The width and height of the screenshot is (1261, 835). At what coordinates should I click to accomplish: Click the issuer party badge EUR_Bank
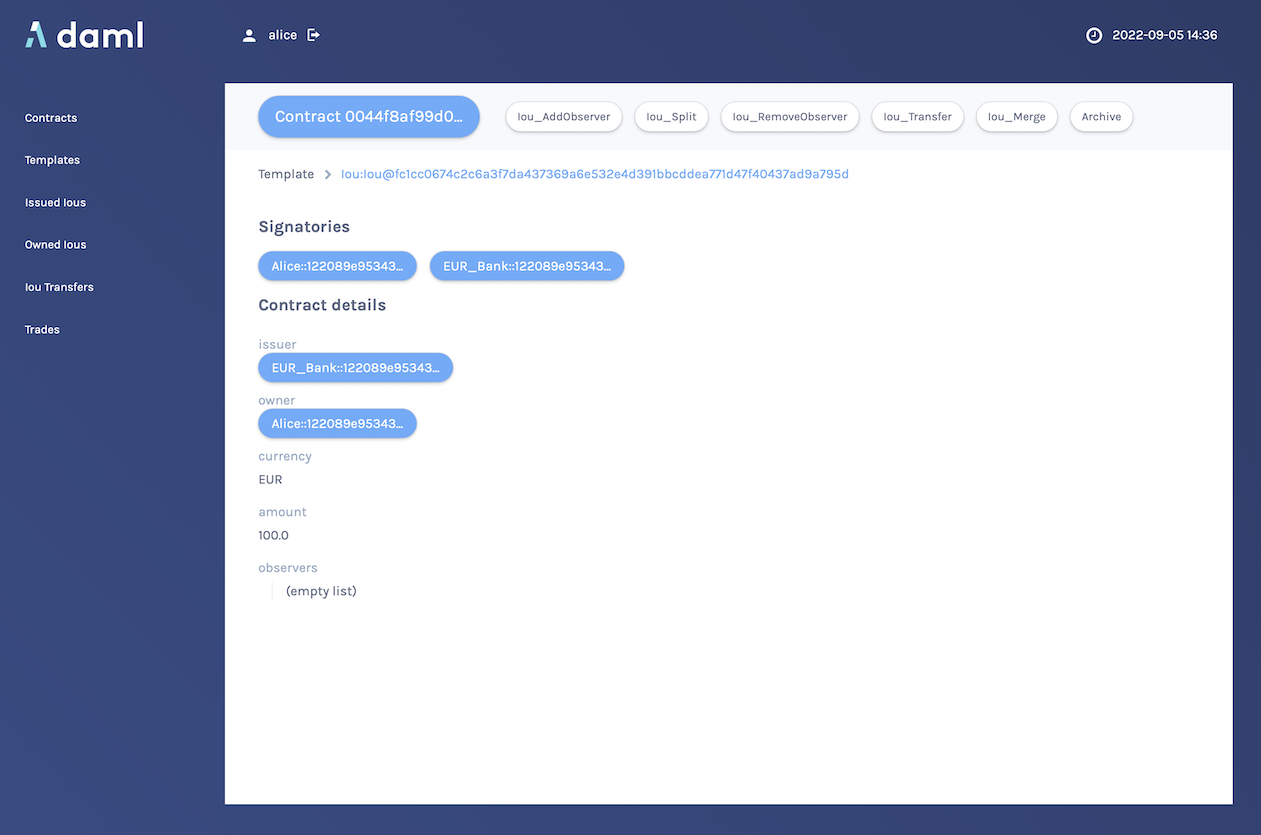tap(355, 367)
